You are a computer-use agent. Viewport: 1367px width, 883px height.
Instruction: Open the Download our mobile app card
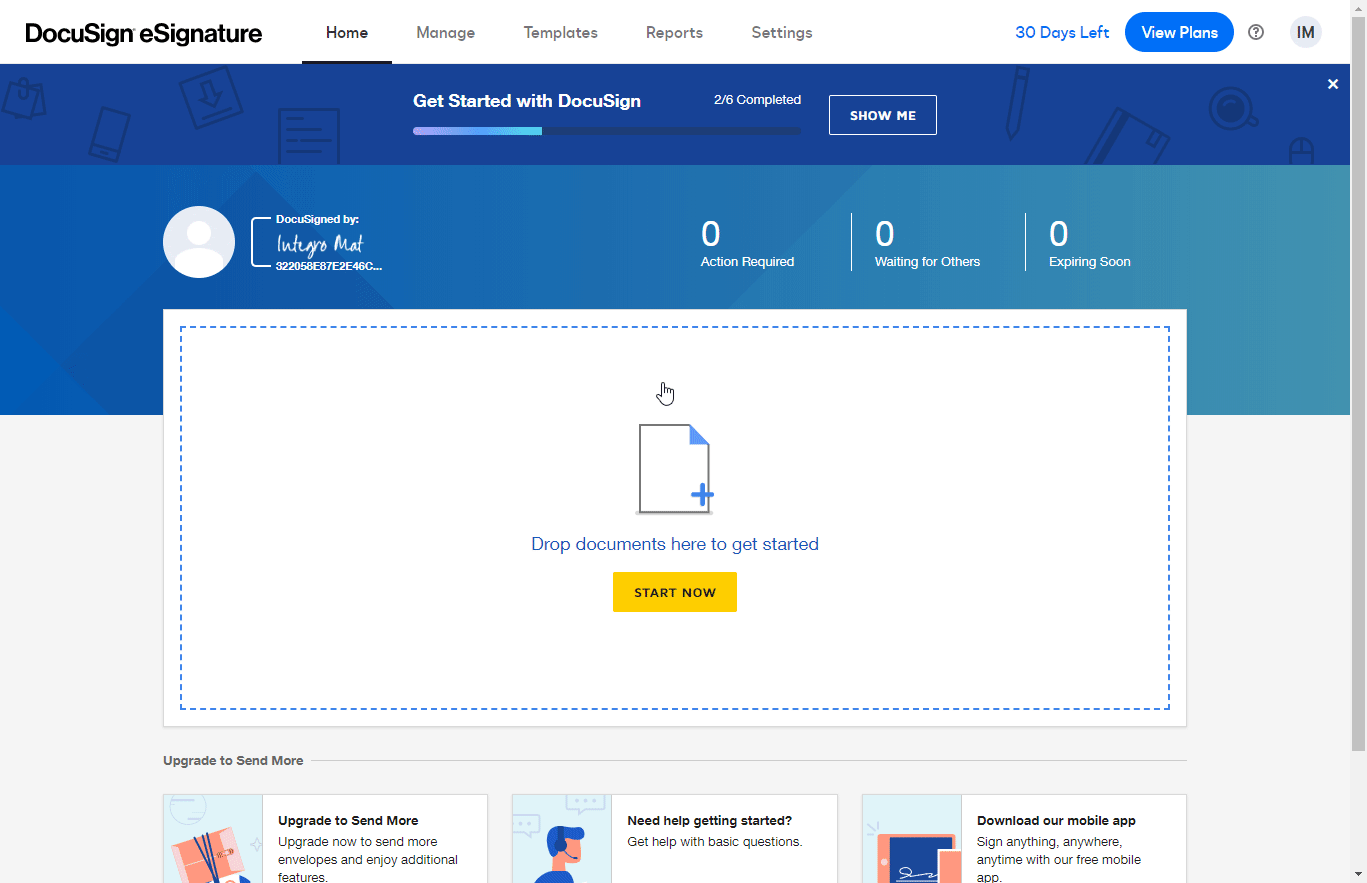[1024, 839]
